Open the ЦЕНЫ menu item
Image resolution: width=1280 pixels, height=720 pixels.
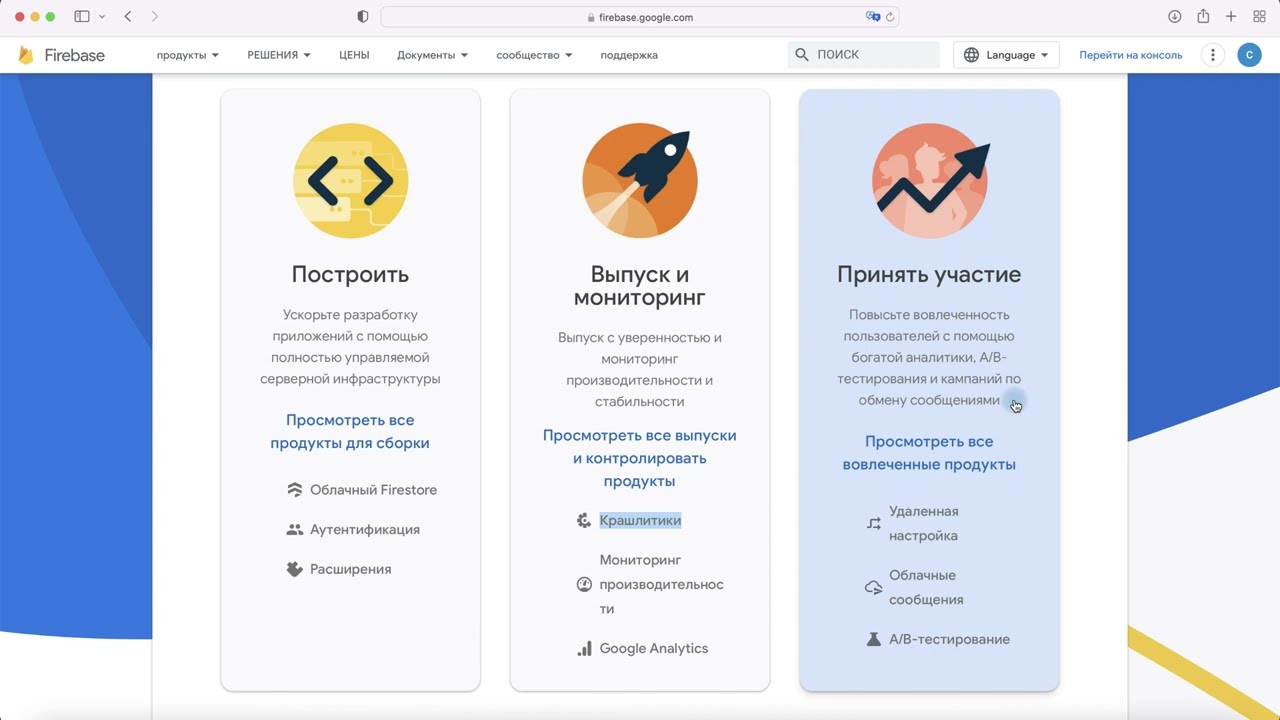[x=354, y=55]
